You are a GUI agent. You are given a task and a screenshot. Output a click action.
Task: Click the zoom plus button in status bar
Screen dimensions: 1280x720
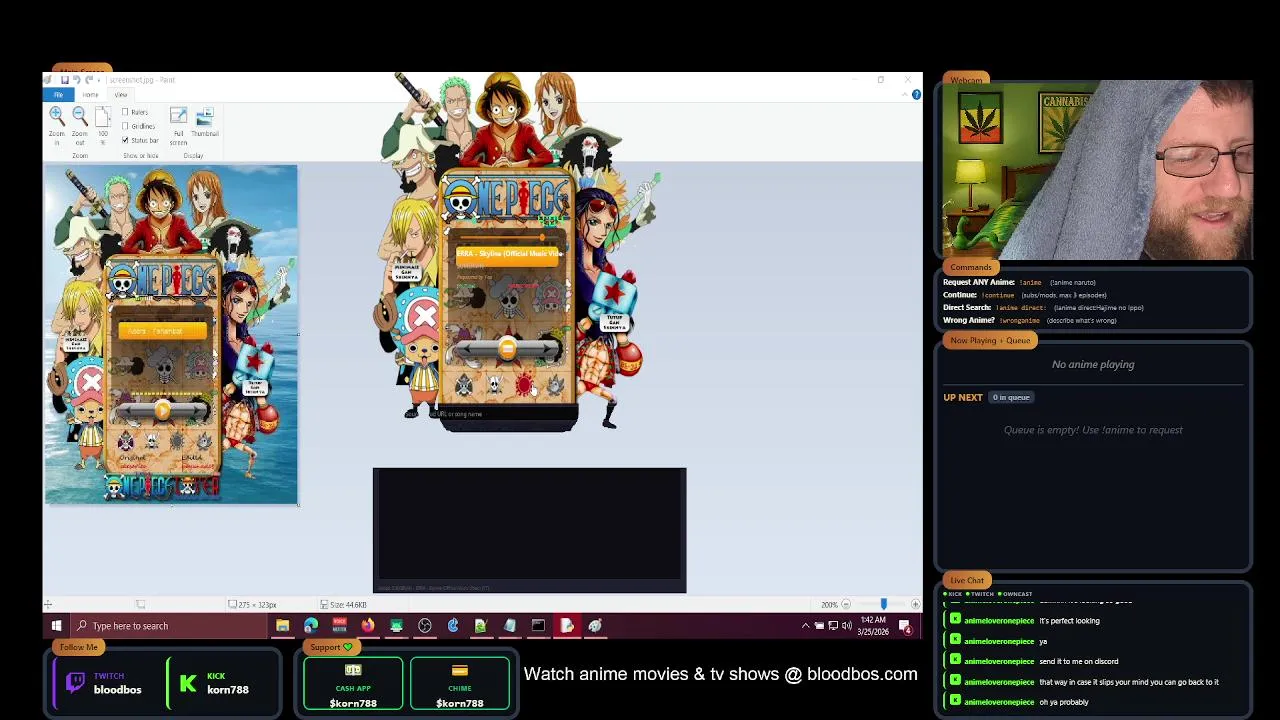(915, 604)
